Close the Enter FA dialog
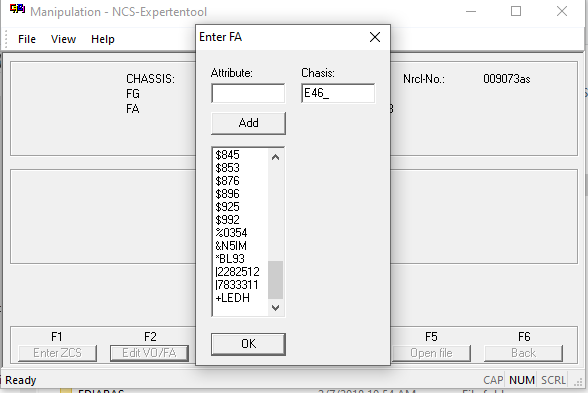 point(375,37)
